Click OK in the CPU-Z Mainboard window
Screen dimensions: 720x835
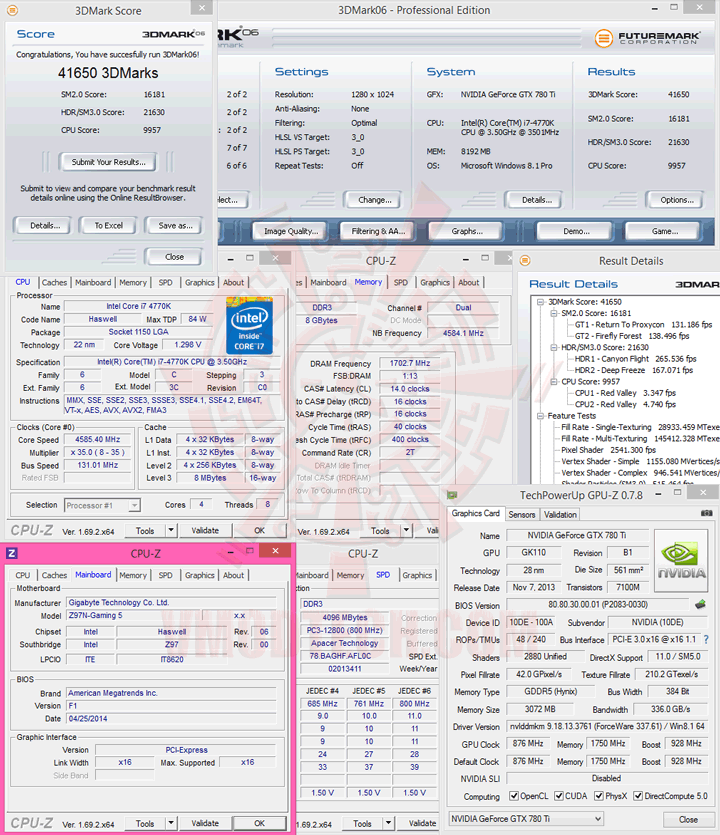click(259, 823)
